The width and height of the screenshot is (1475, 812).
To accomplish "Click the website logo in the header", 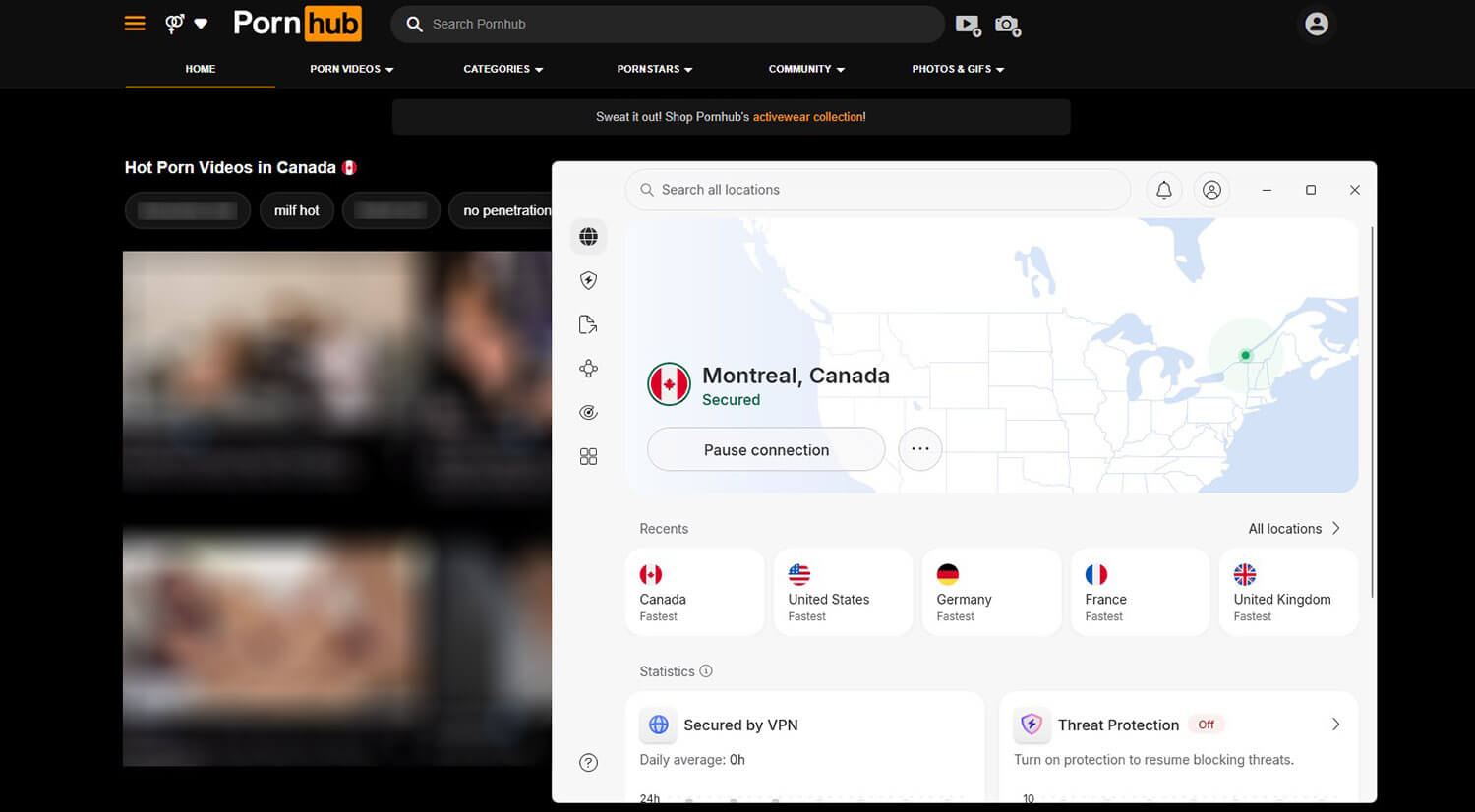I will [x=297, y=24].
